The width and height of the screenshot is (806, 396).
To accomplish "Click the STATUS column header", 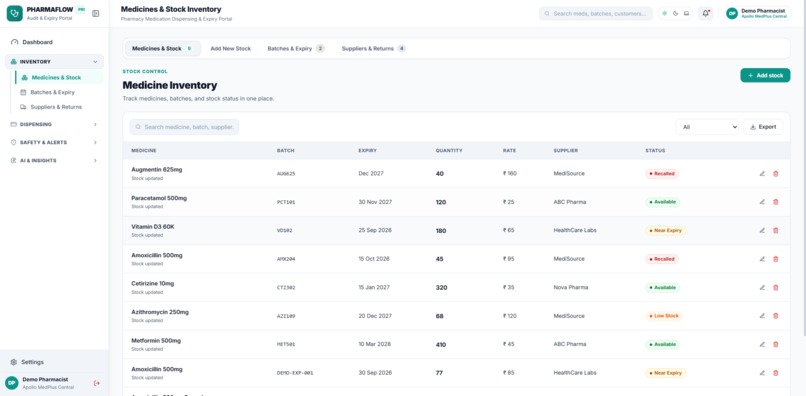I will [x=655, y=151].
